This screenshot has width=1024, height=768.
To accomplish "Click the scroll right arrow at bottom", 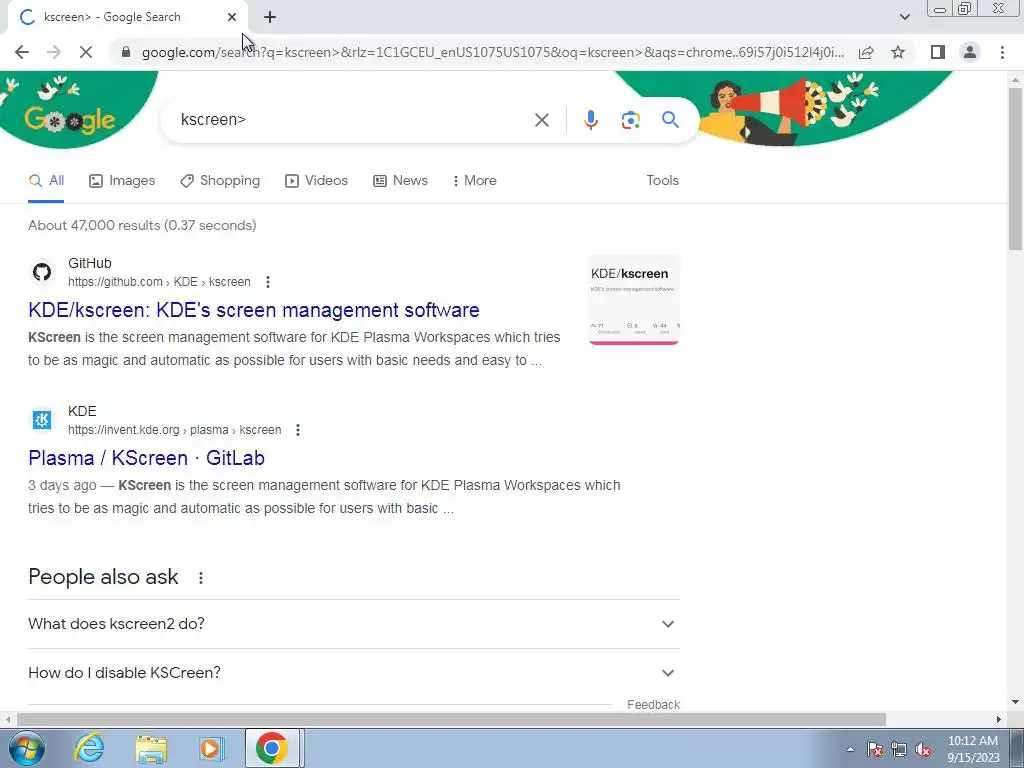I will coord(999,720).
